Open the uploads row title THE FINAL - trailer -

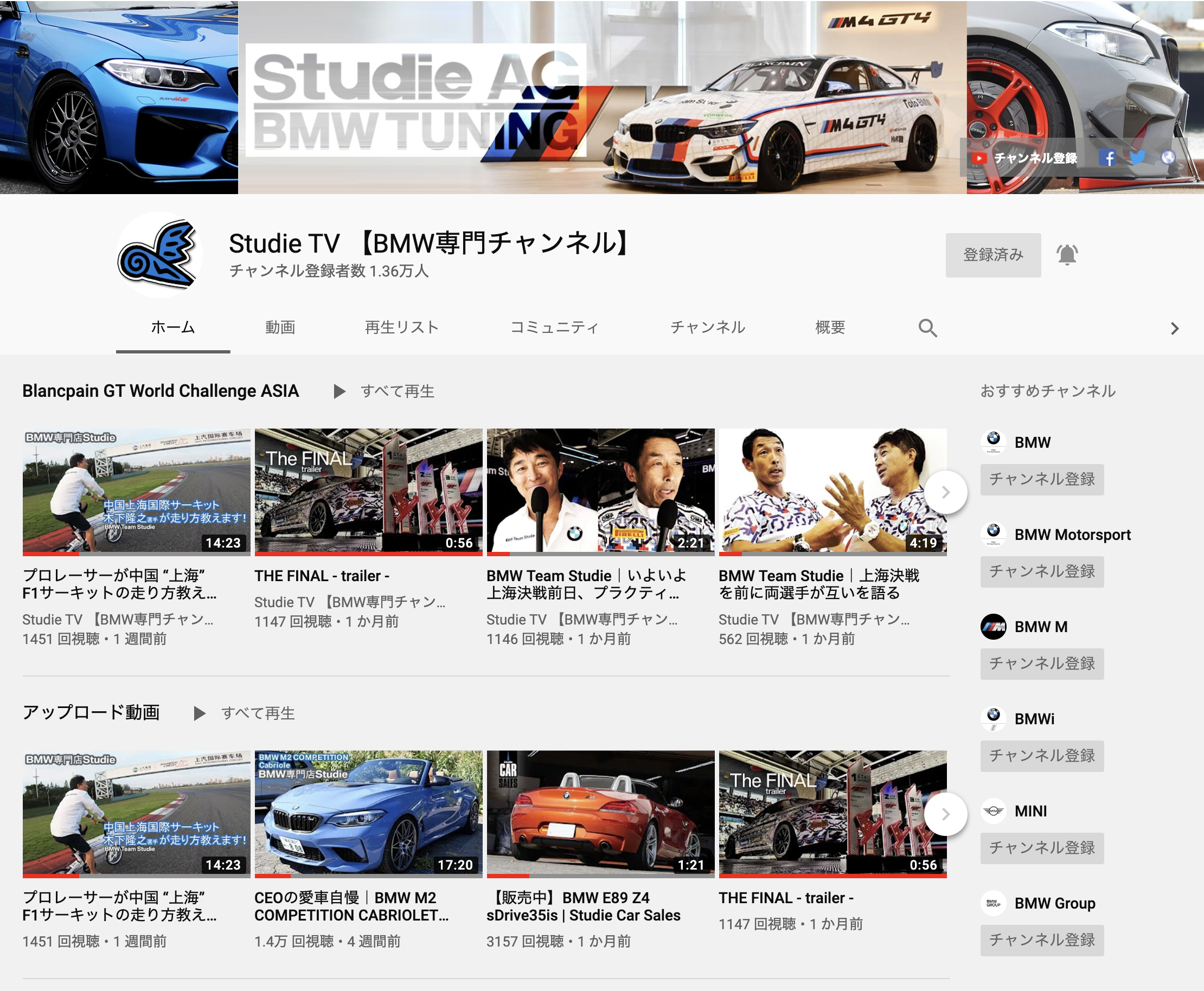coord(786,897)
